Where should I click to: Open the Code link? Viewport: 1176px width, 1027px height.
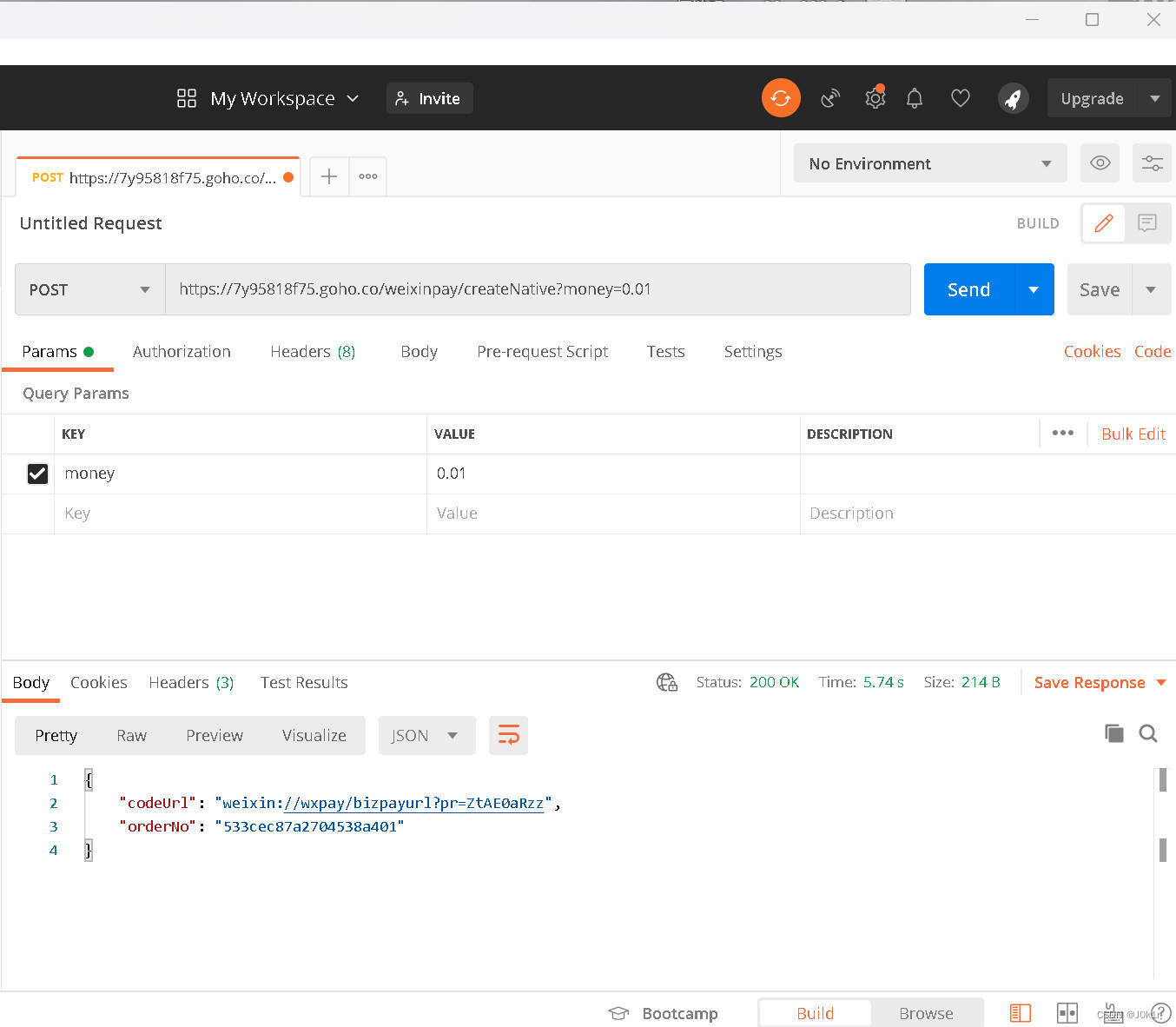coord(1153,351)
